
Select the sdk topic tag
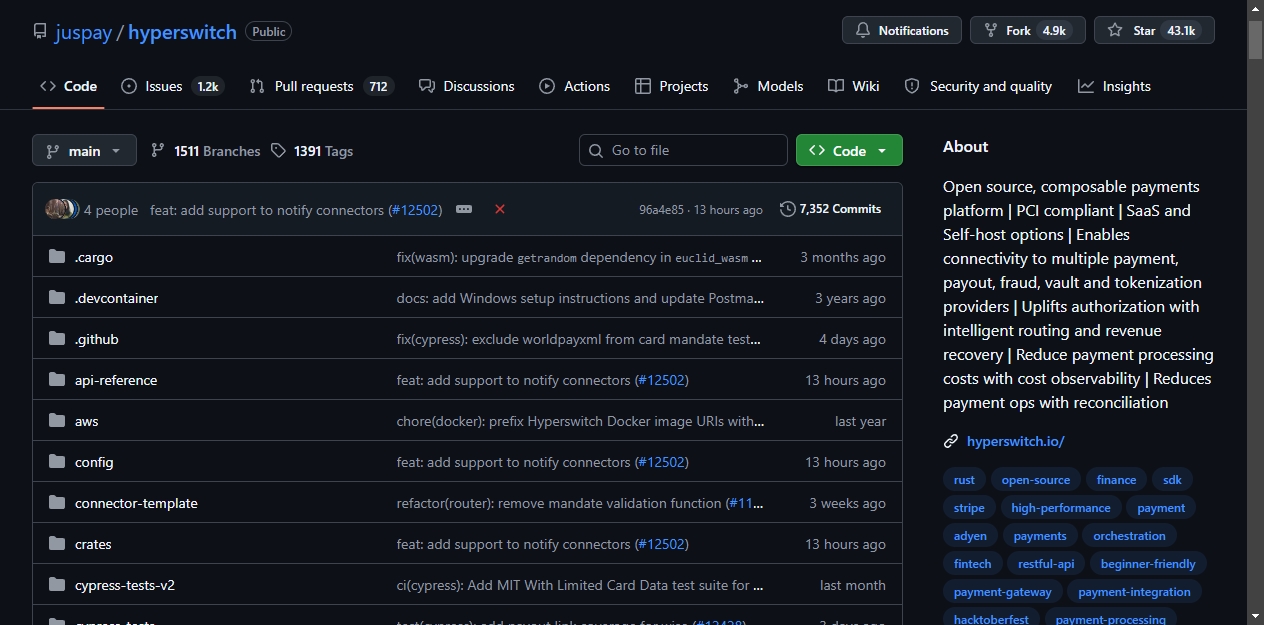tap(1172, 480)
